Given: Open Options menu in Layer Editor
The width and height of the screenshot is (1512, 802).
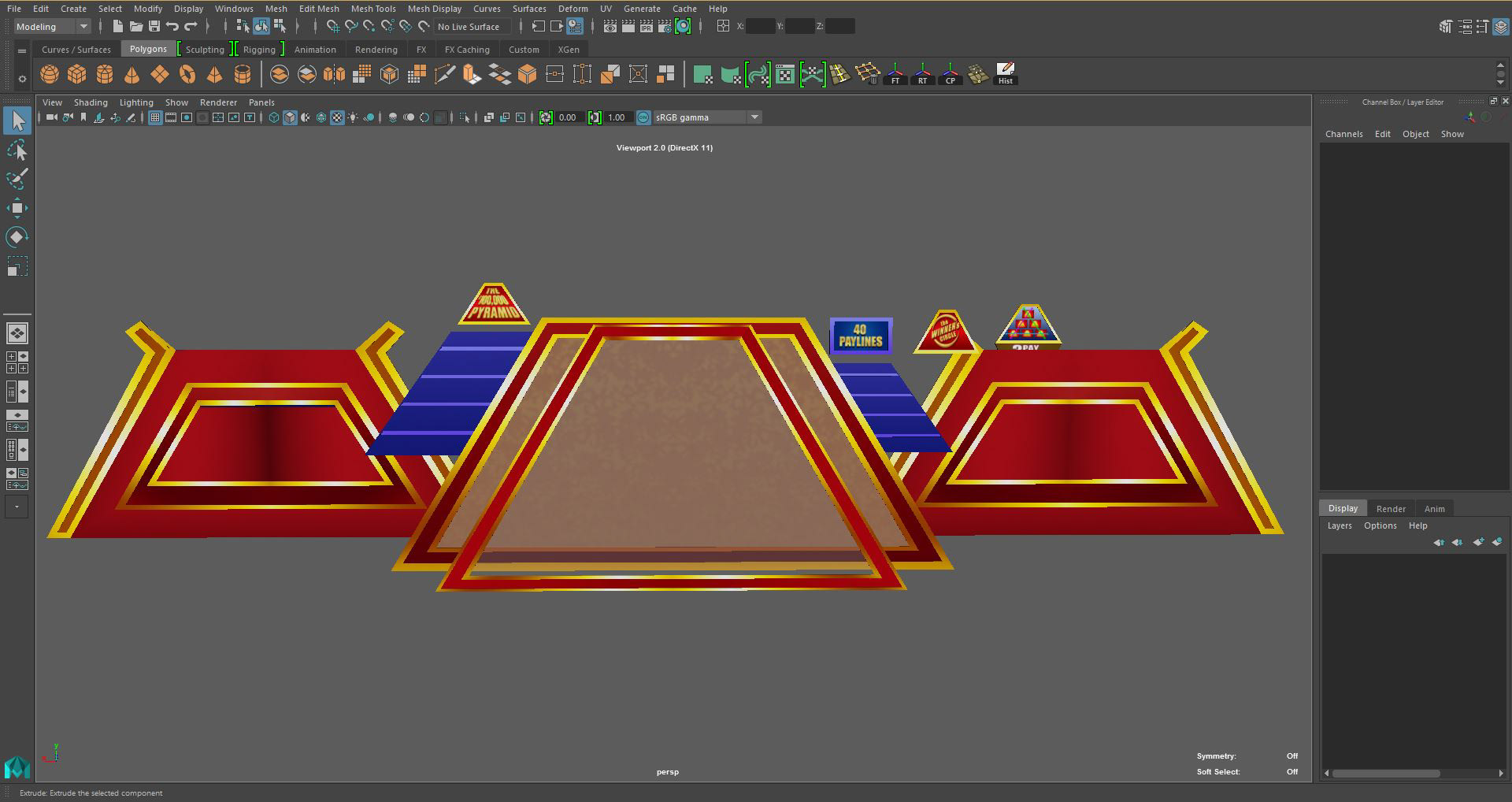Looking at the screenshot, I should pos(1380,525).
